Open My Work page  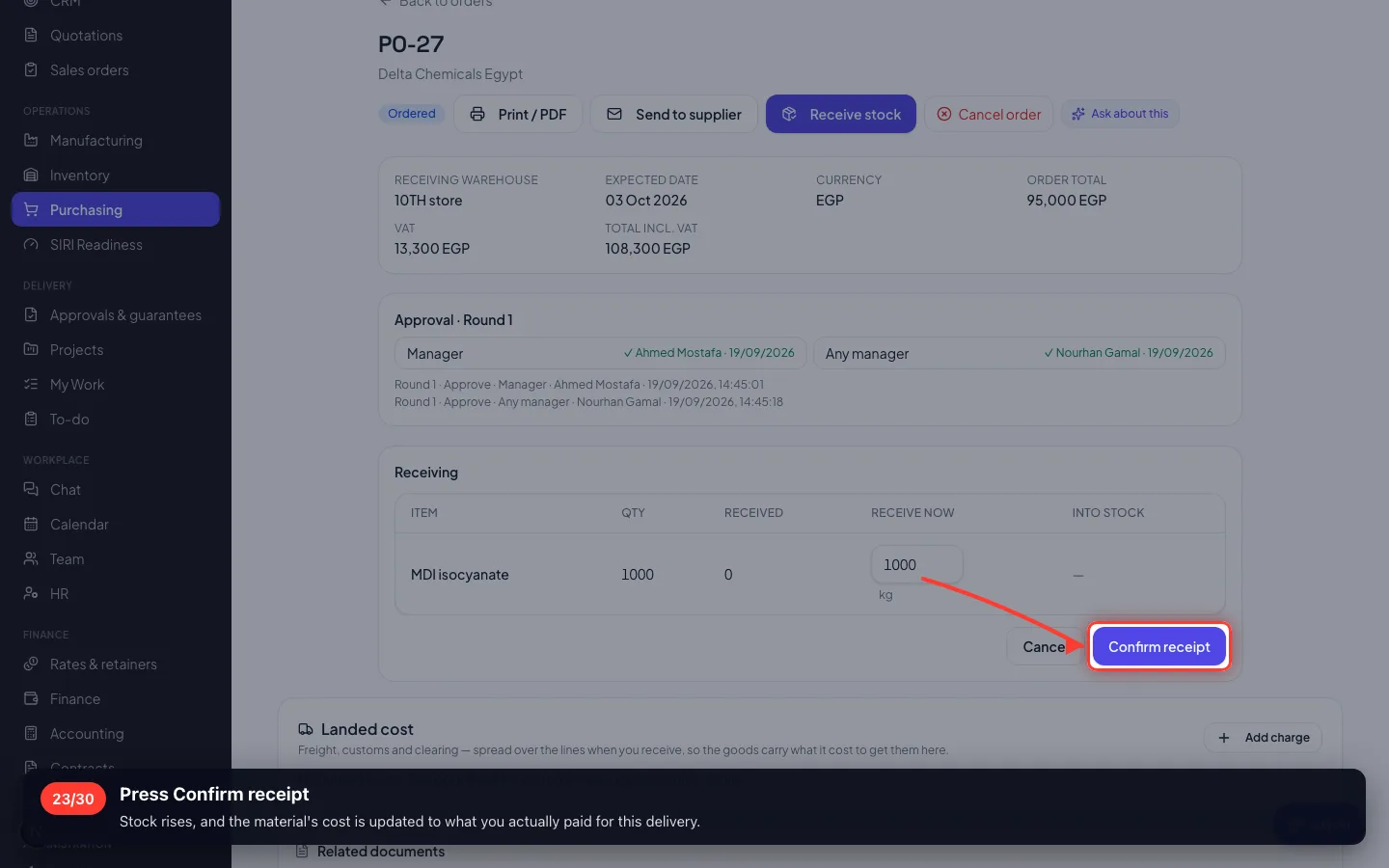coord(116,385)
